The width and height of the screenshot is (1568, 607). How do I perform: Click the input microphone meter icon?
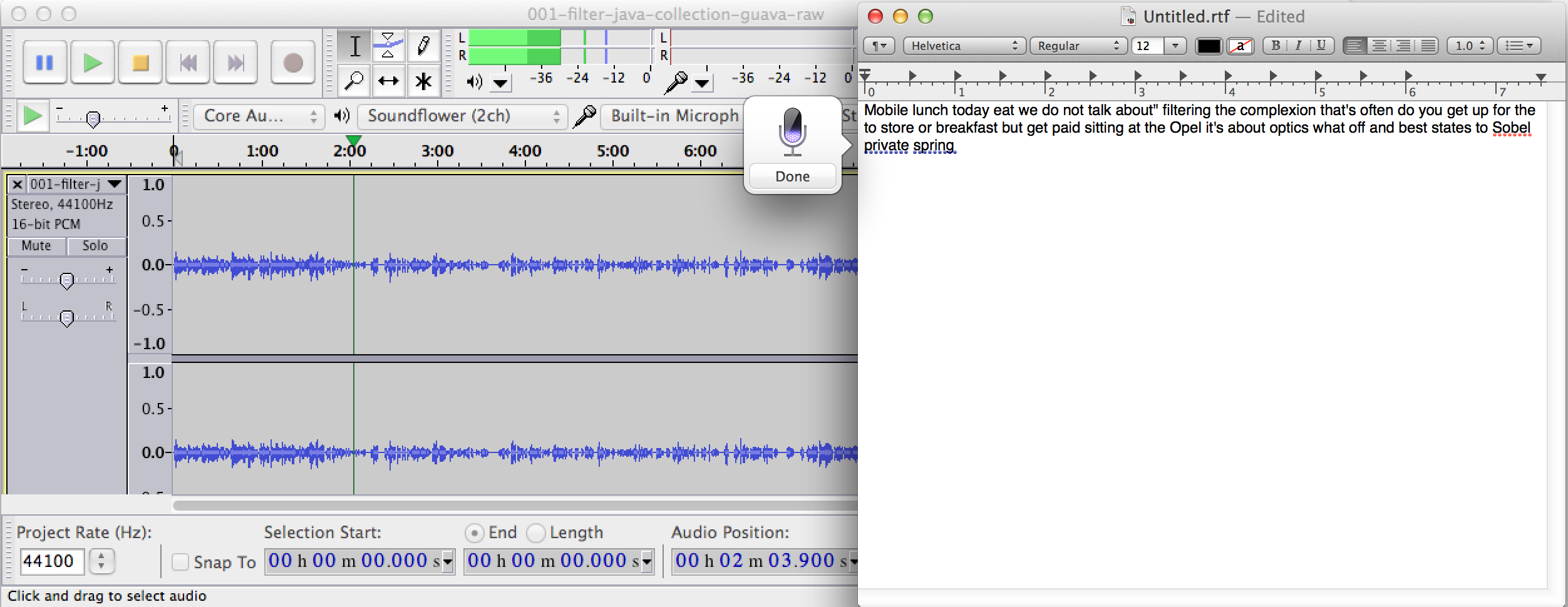click(x=676, y=82)
